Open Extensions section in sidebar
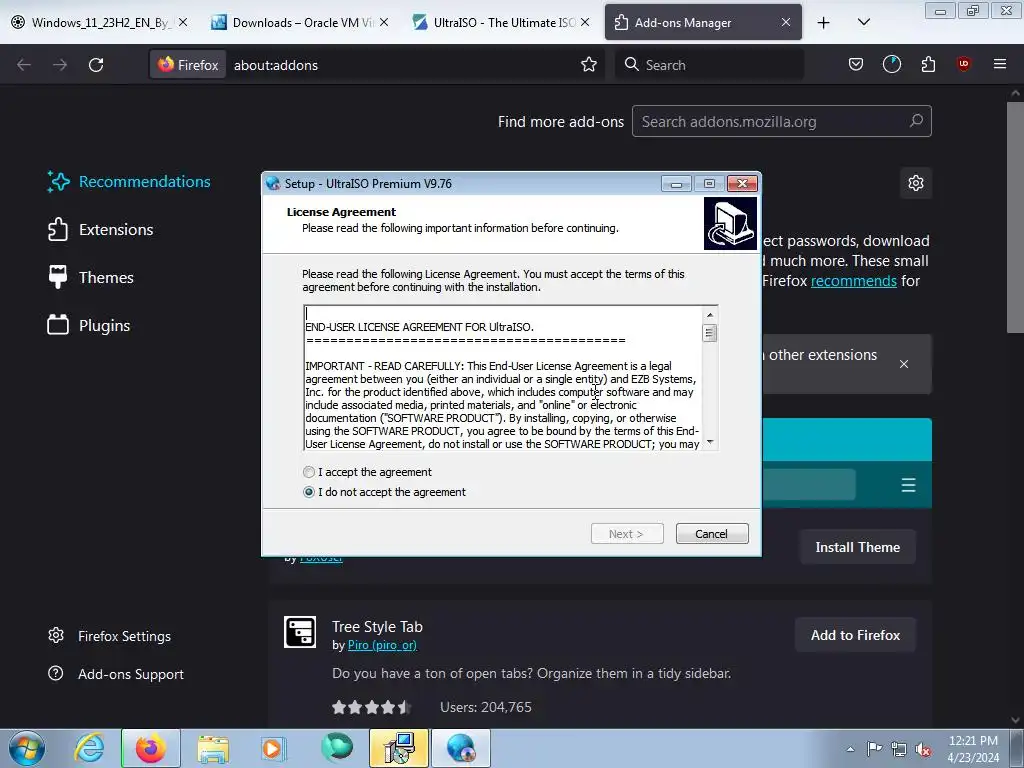Viewport: 1024px width, 768px height. pos(101,230)
